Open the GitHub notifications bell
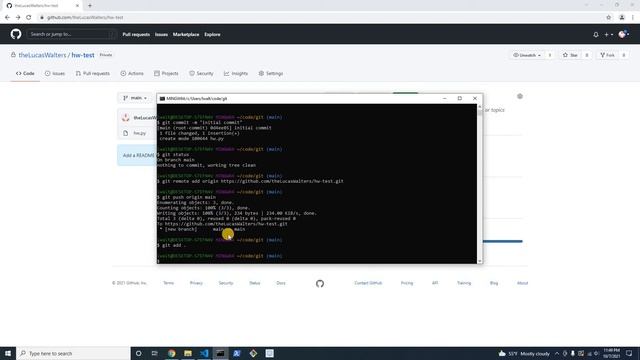The width and height of the screenshot is (640, 360). tap(596, 35)
